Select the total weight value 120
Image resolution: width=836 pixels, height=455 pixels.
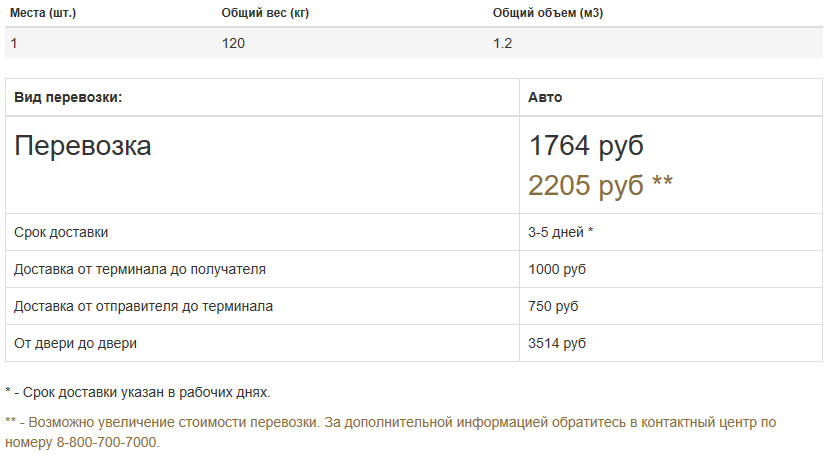[234, 43]
